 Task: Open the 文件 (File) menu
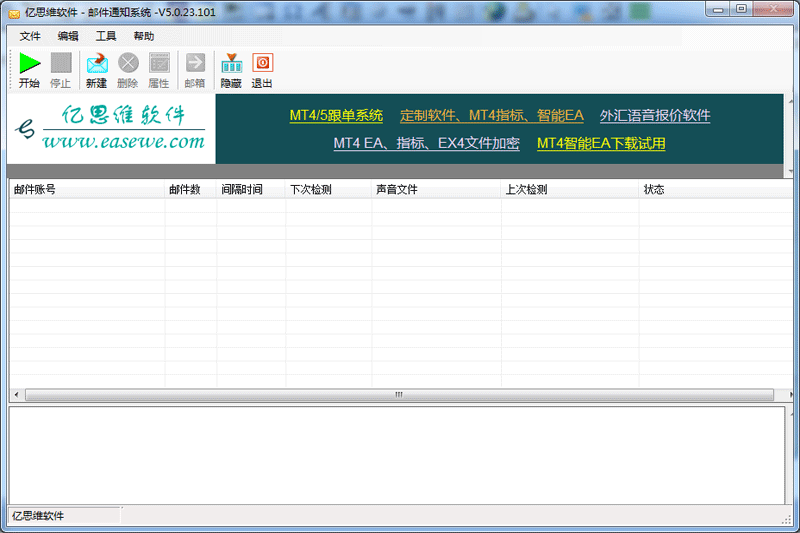(30, 36)
